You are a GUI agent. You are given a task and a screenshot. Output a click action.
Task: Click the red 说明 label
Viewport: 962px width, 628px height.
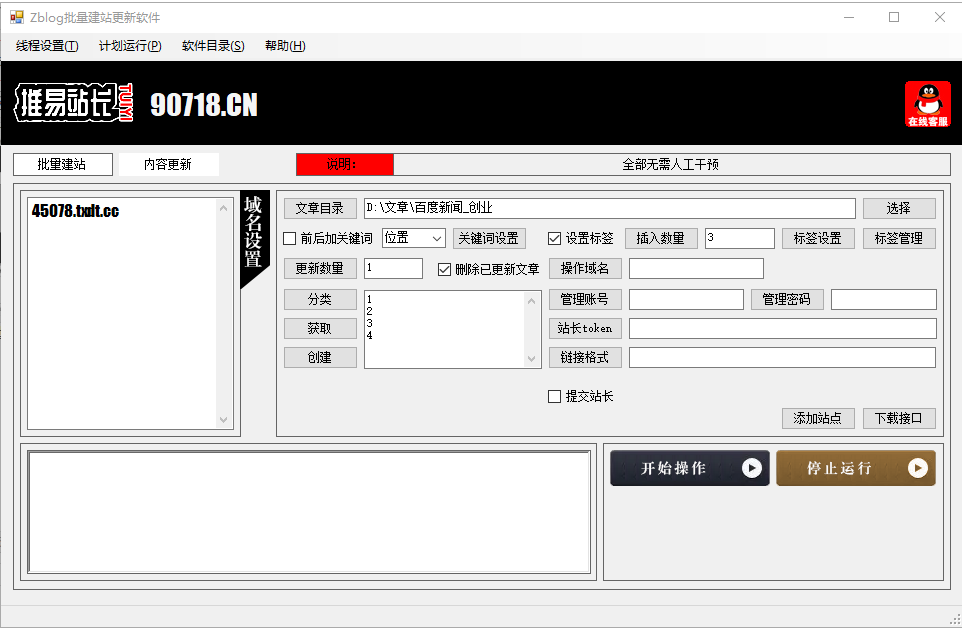(344, 164)
